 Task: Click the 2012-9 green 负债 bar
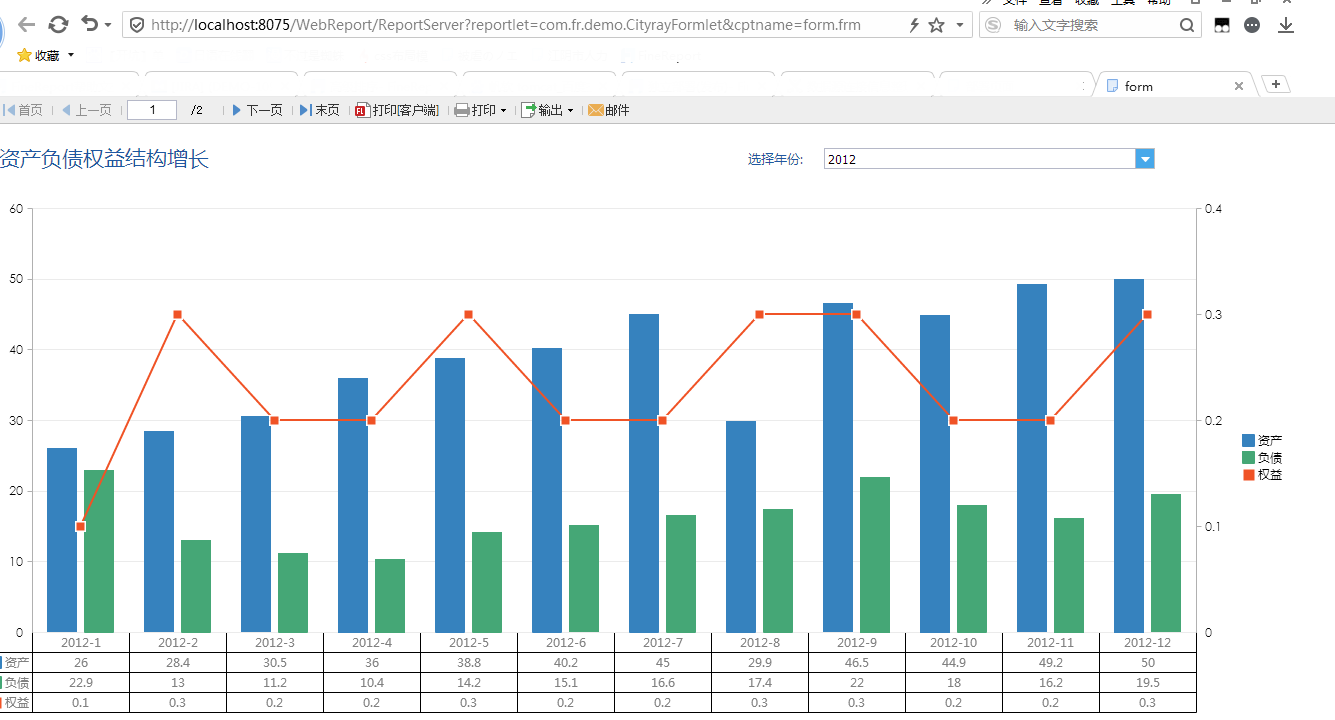(875, 555)
